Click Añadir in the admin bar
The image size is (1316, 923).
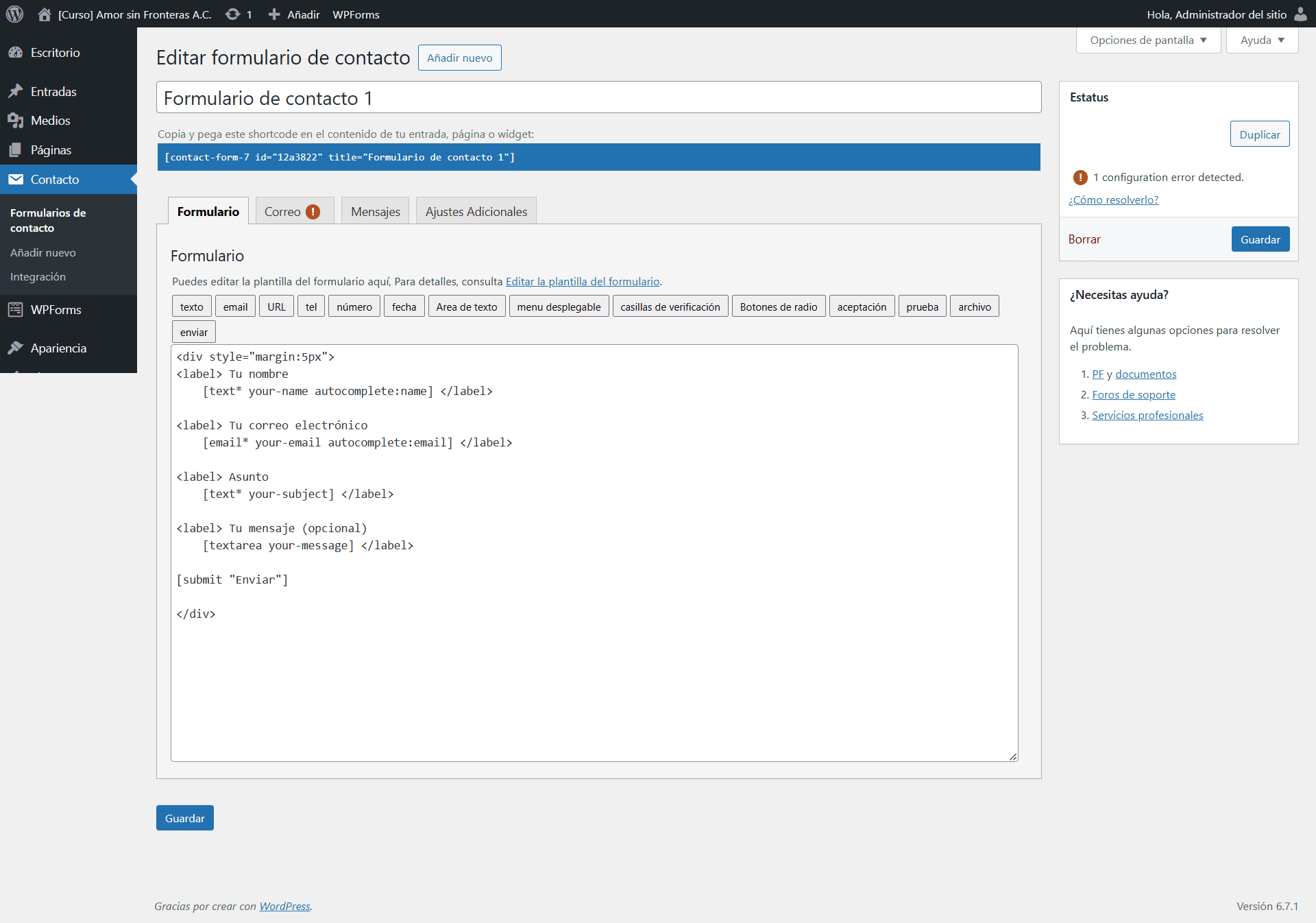coord(294,14)
